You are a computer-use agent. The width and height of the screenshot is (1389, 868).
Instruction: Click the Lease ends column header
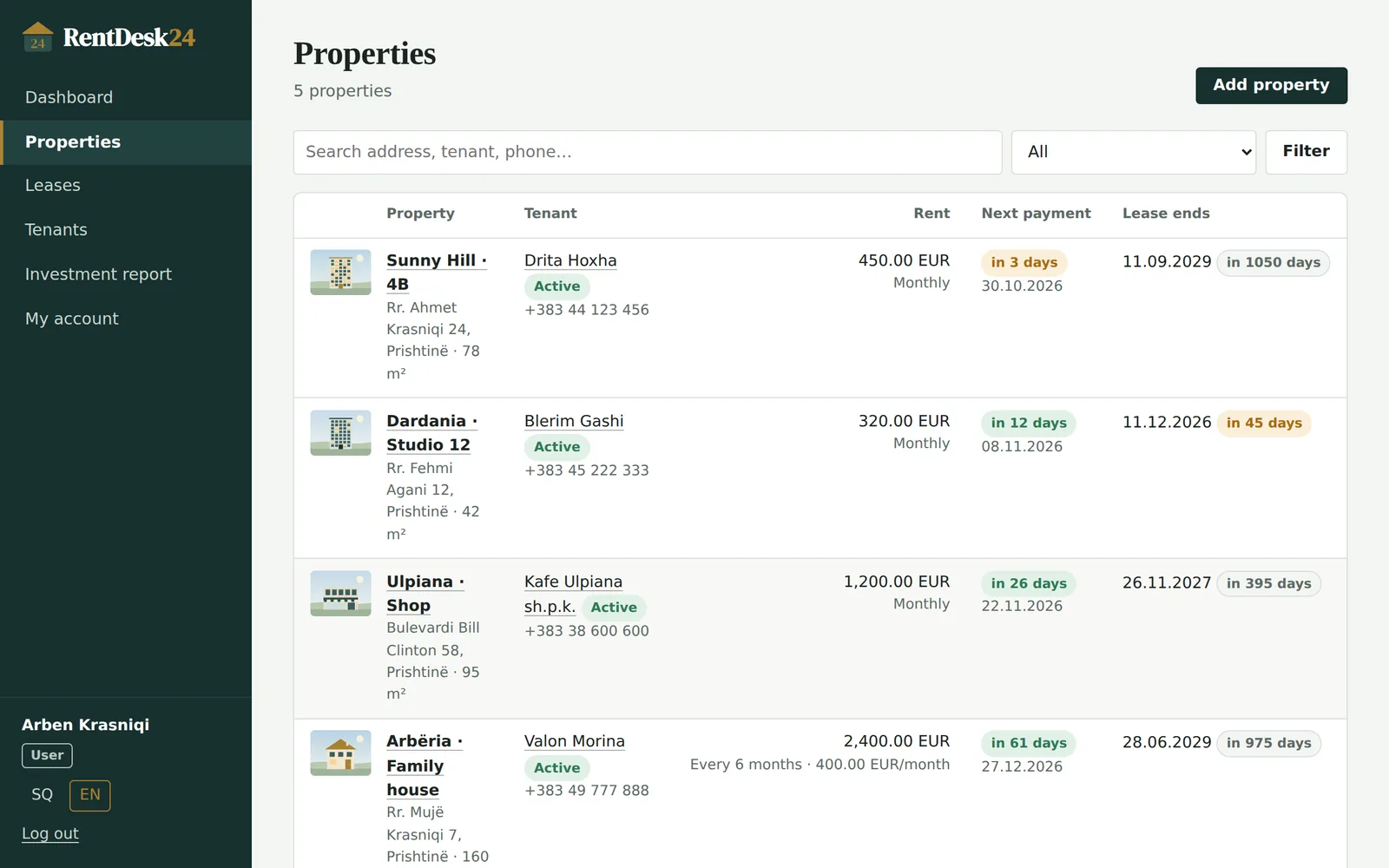(1166, 214)
